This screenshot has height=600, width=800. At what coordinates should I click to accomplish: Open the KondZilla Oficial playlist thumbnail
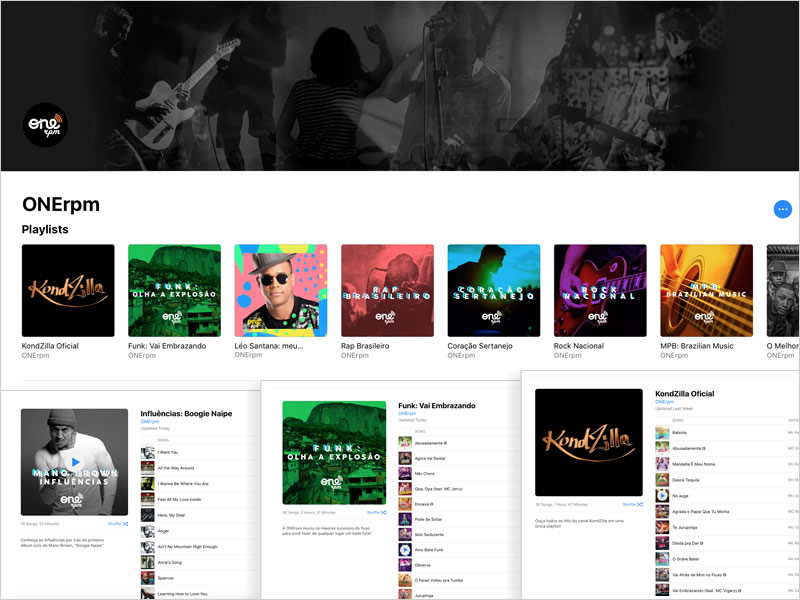tap(68, 291)
